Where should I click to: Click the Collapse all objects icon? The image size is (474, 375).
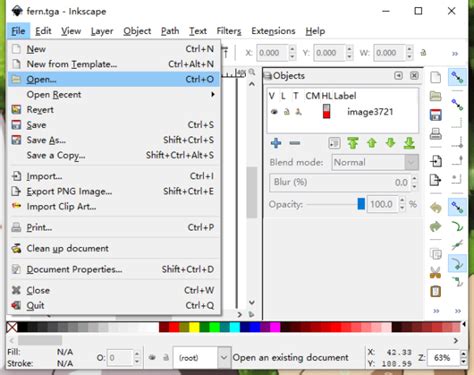click(x=334, y=143)
